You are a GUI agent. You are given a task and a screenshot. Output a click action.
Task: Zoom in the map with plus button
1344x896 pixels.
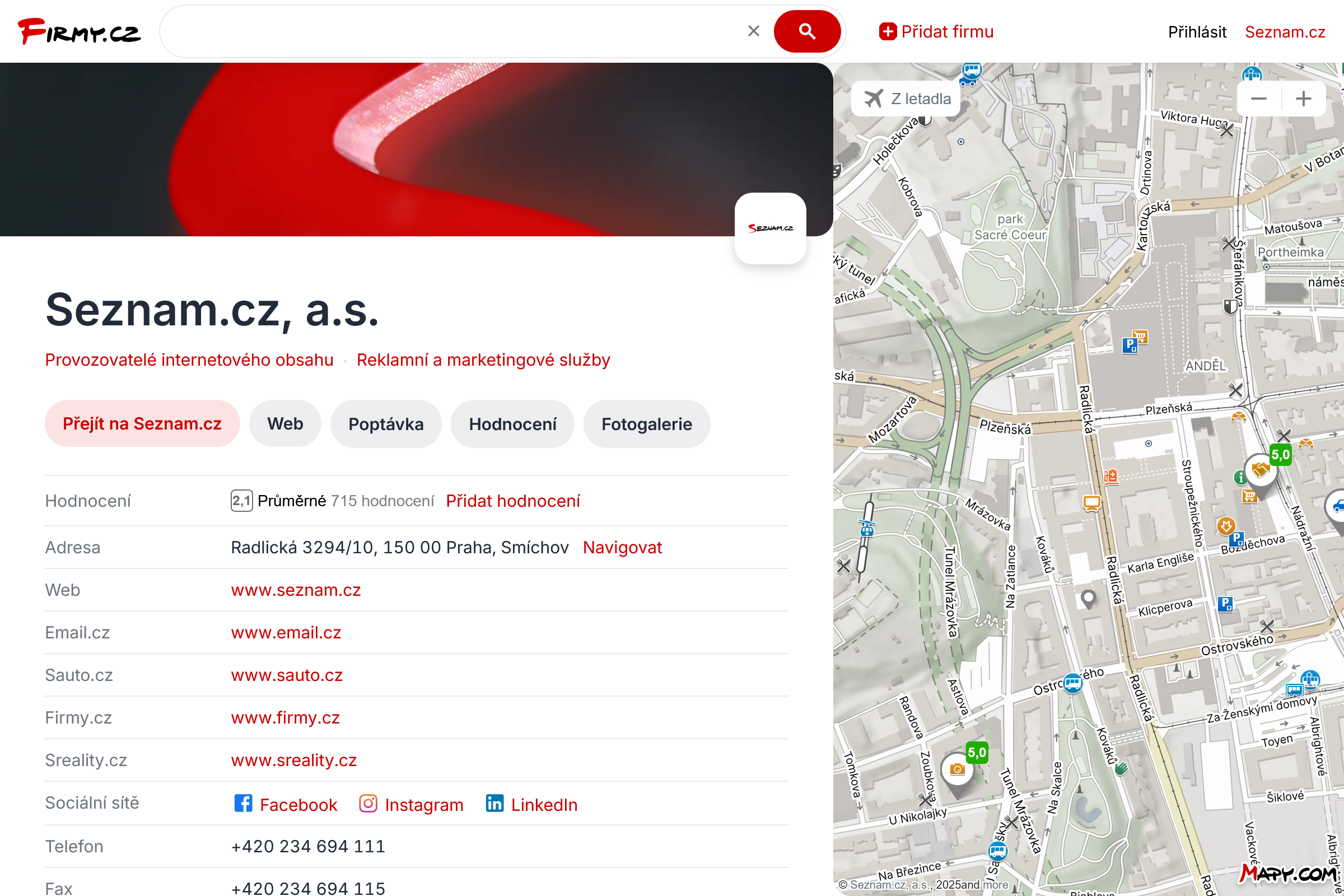tap(1304, 99)
